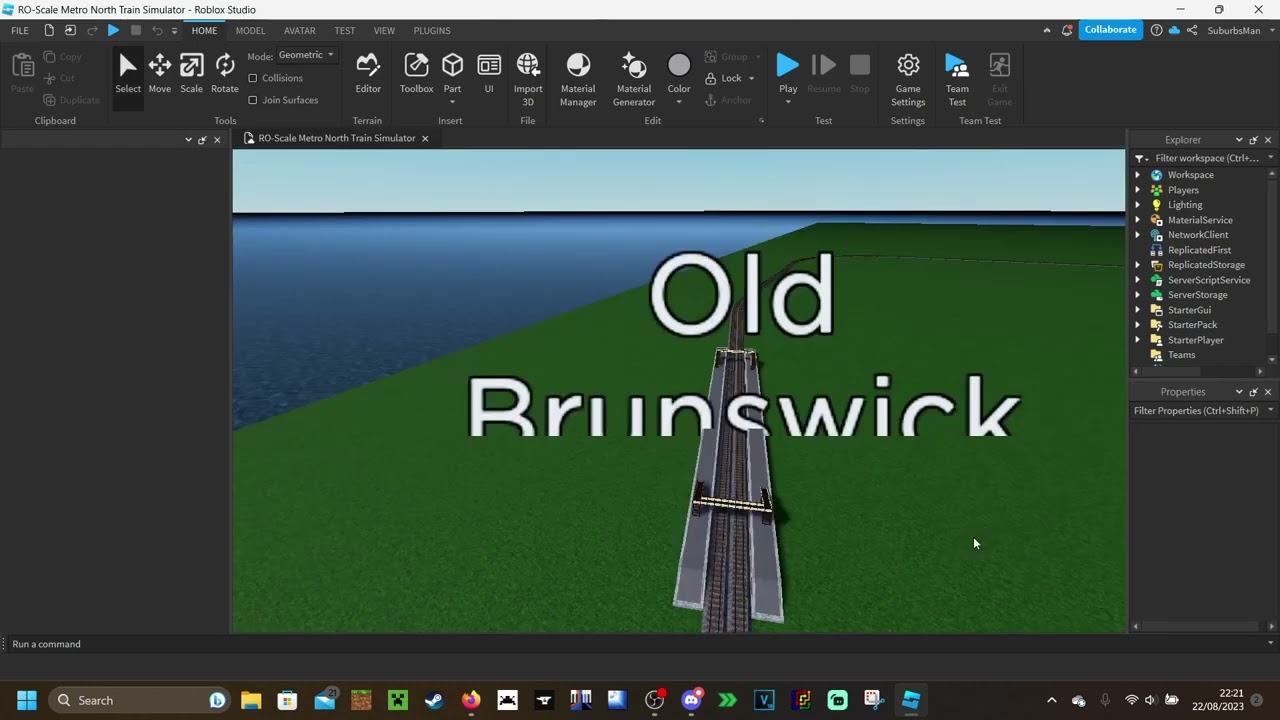Image resolution: width=1280 pixels, height=720 pixels.
Task: Switch to the VIEW tab
Action: pos(384,31)
